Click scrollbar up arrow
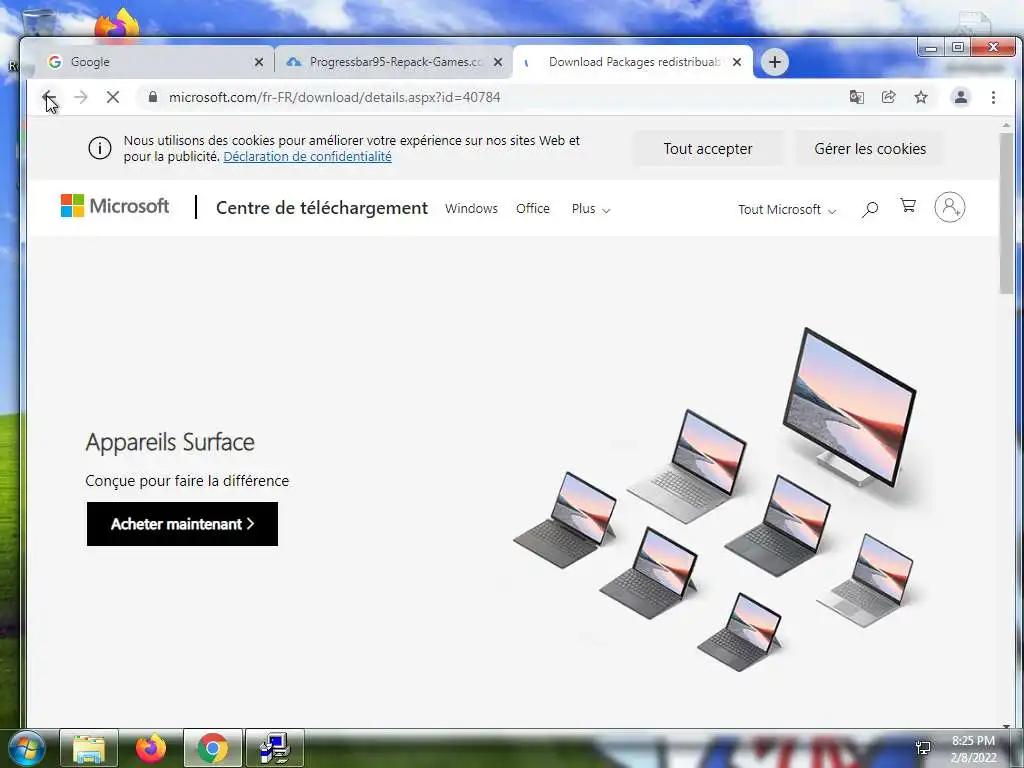The width and height of the screenshot is (1024, 768). pos(1006,124)
